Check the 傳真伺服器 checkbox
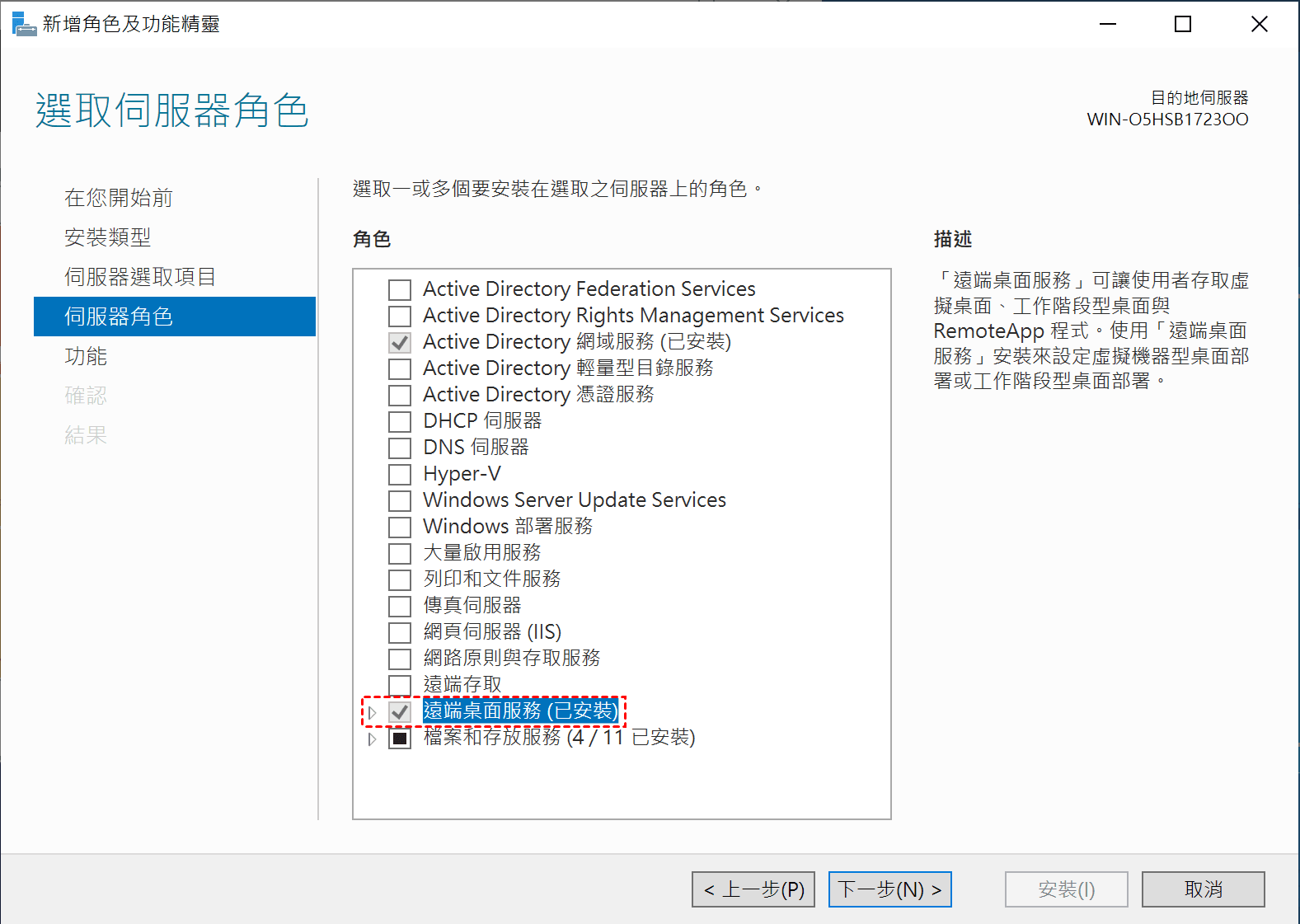1300x924 pixels. [400, 607]
